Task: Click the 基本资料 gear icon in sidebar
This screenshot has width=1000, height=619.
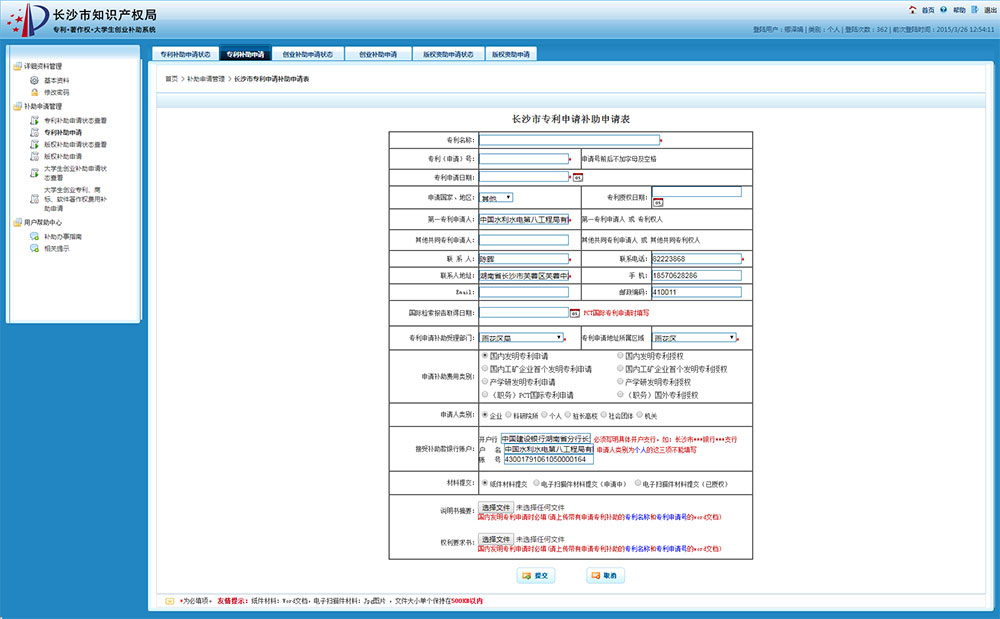Action: [34, 80]
